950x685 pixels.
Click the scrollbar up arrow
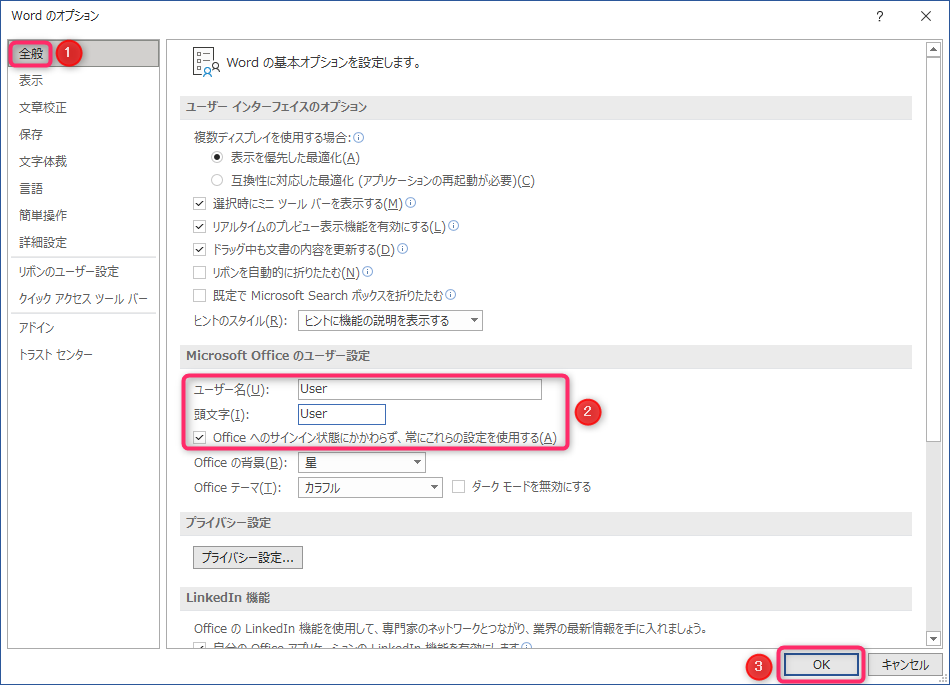(x=933, y=49)
